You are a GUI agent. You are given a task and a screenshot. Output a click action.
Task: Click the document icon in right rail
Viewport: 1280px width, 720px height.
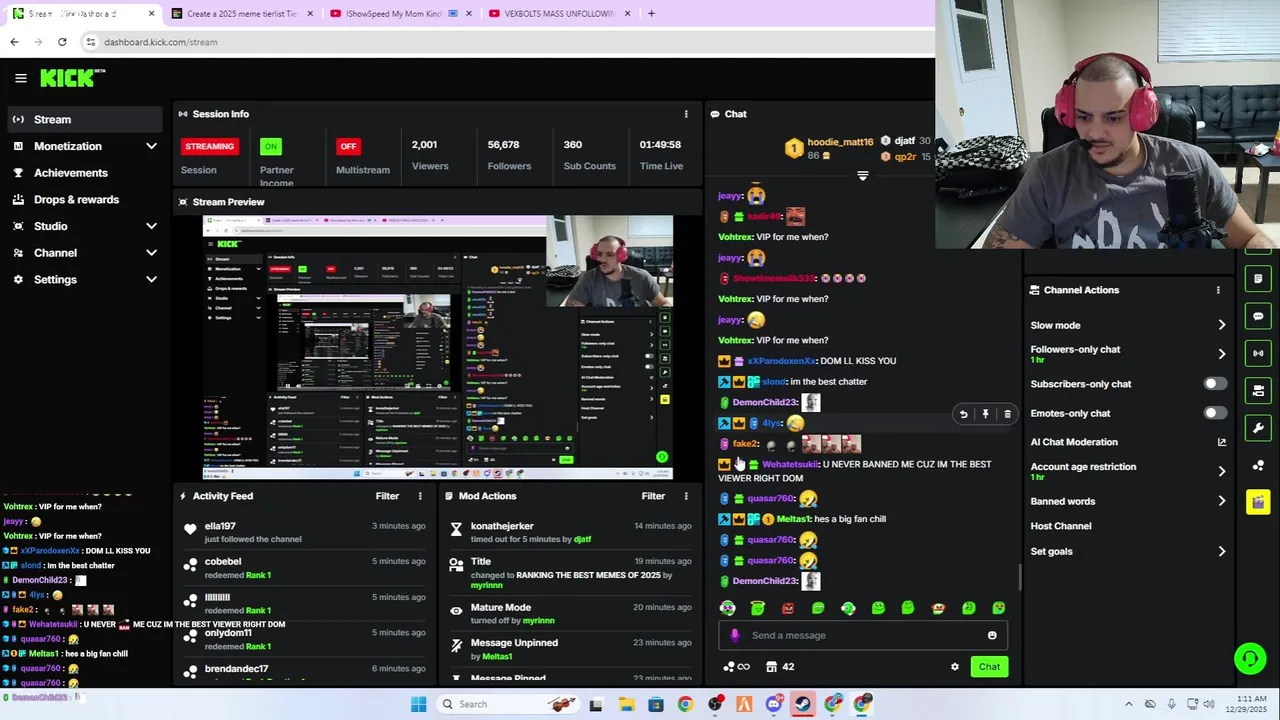coord(1258,278)
